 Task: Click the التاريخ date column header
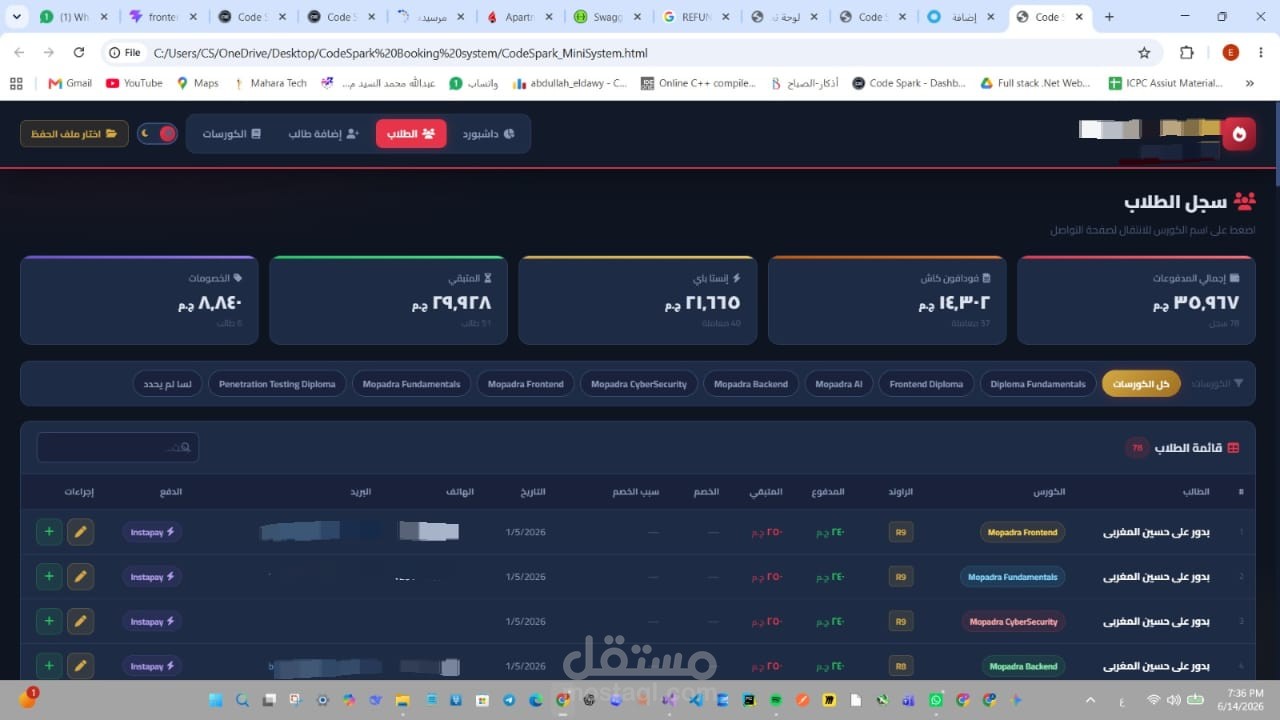(533, 492)
